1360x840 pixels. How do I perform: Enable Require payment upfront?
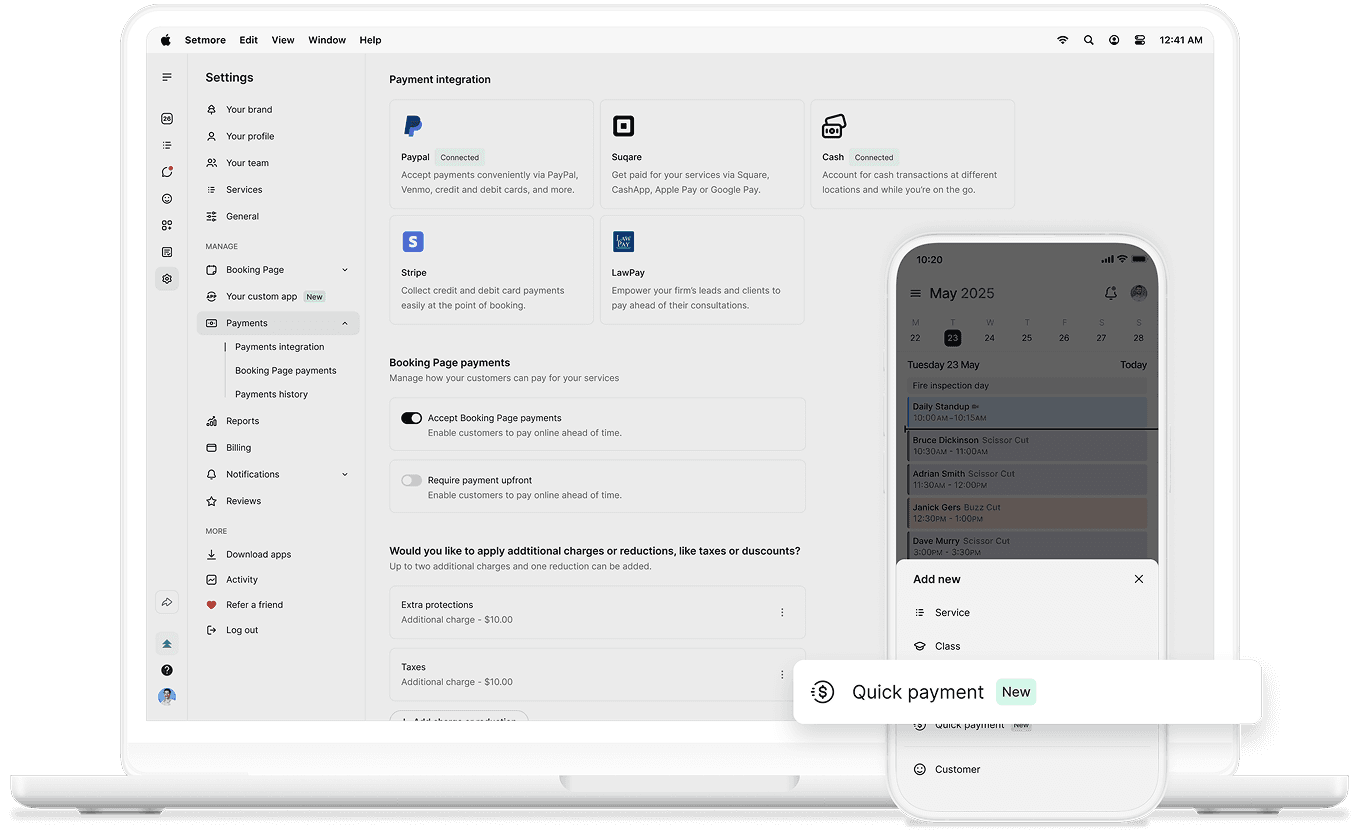click(x=411, y=480)
